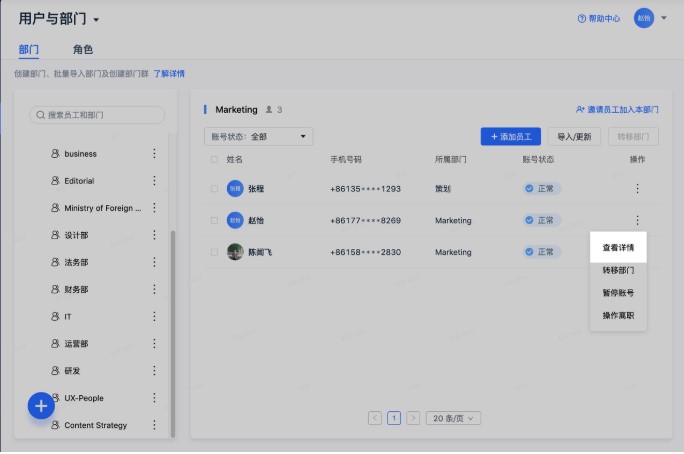Check the box for 陈闻飞
This screenshot has height=454, width=684.
click(x=214, y=252)
